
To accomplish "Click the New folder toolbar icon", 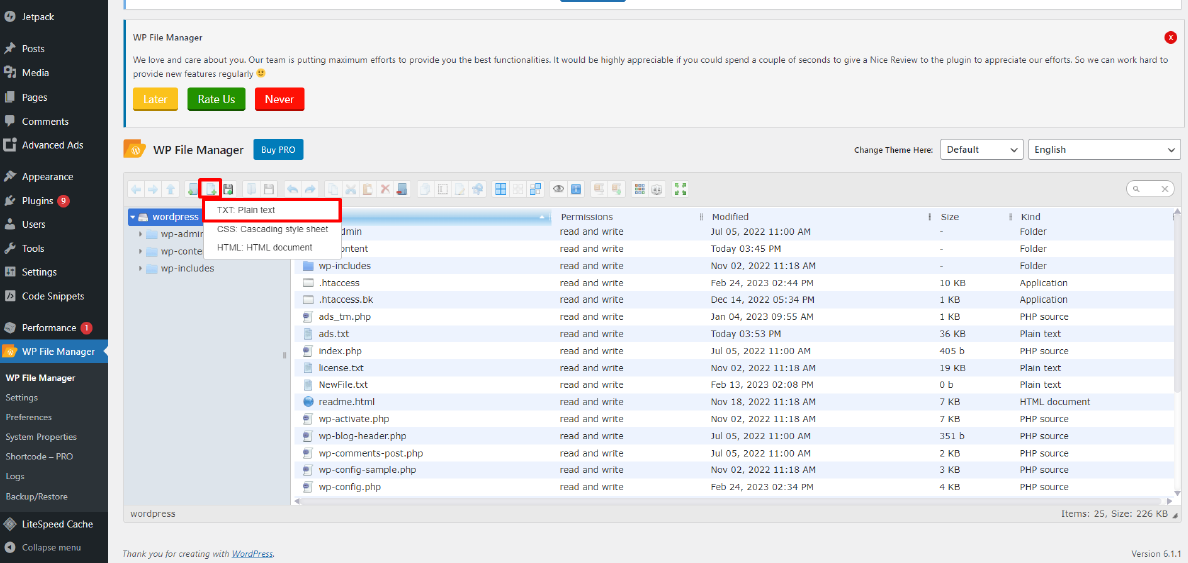I will (x=193, y=189).
